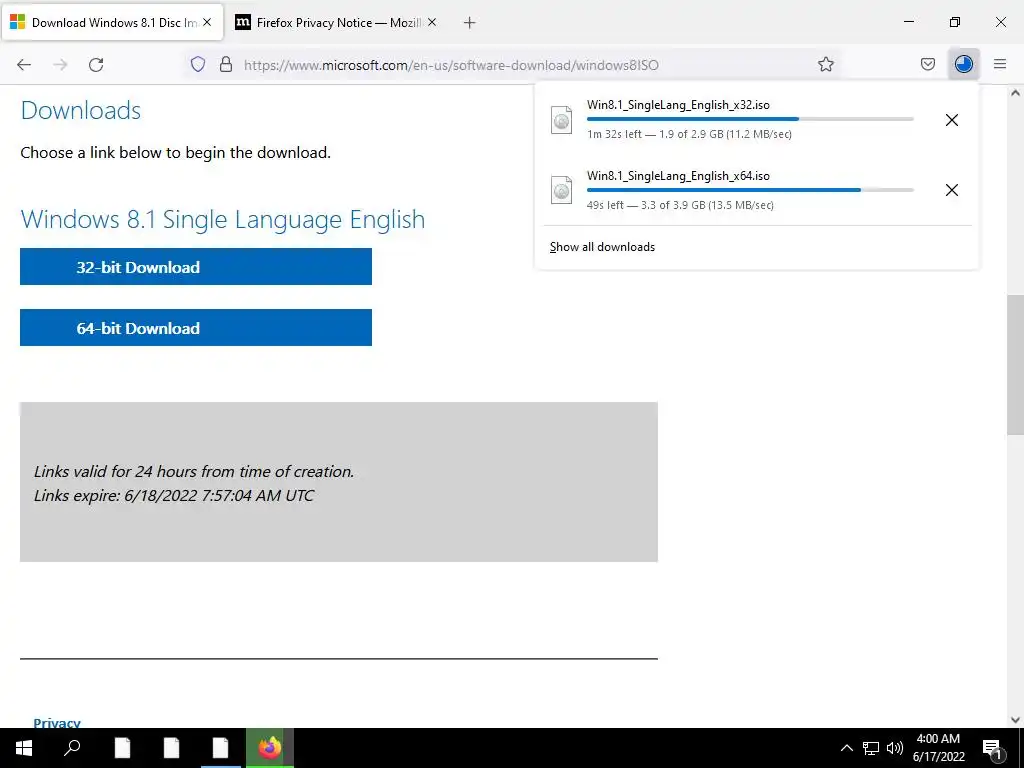
Task: Open the Firefox application menu
Action: pyautogui.click(x=1000, y=64)
